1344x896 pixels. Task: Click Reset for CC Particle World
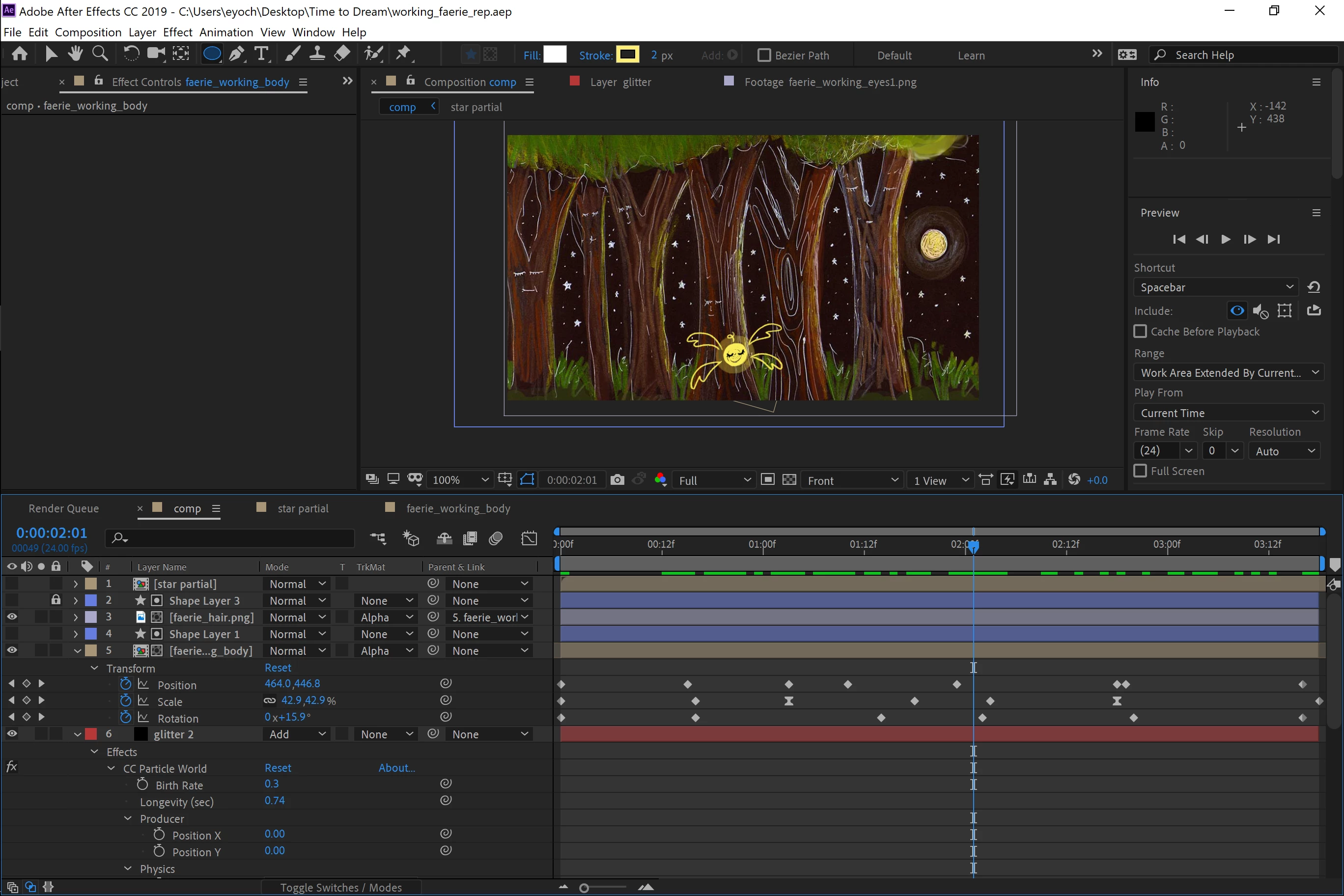[x=278, y=768]
